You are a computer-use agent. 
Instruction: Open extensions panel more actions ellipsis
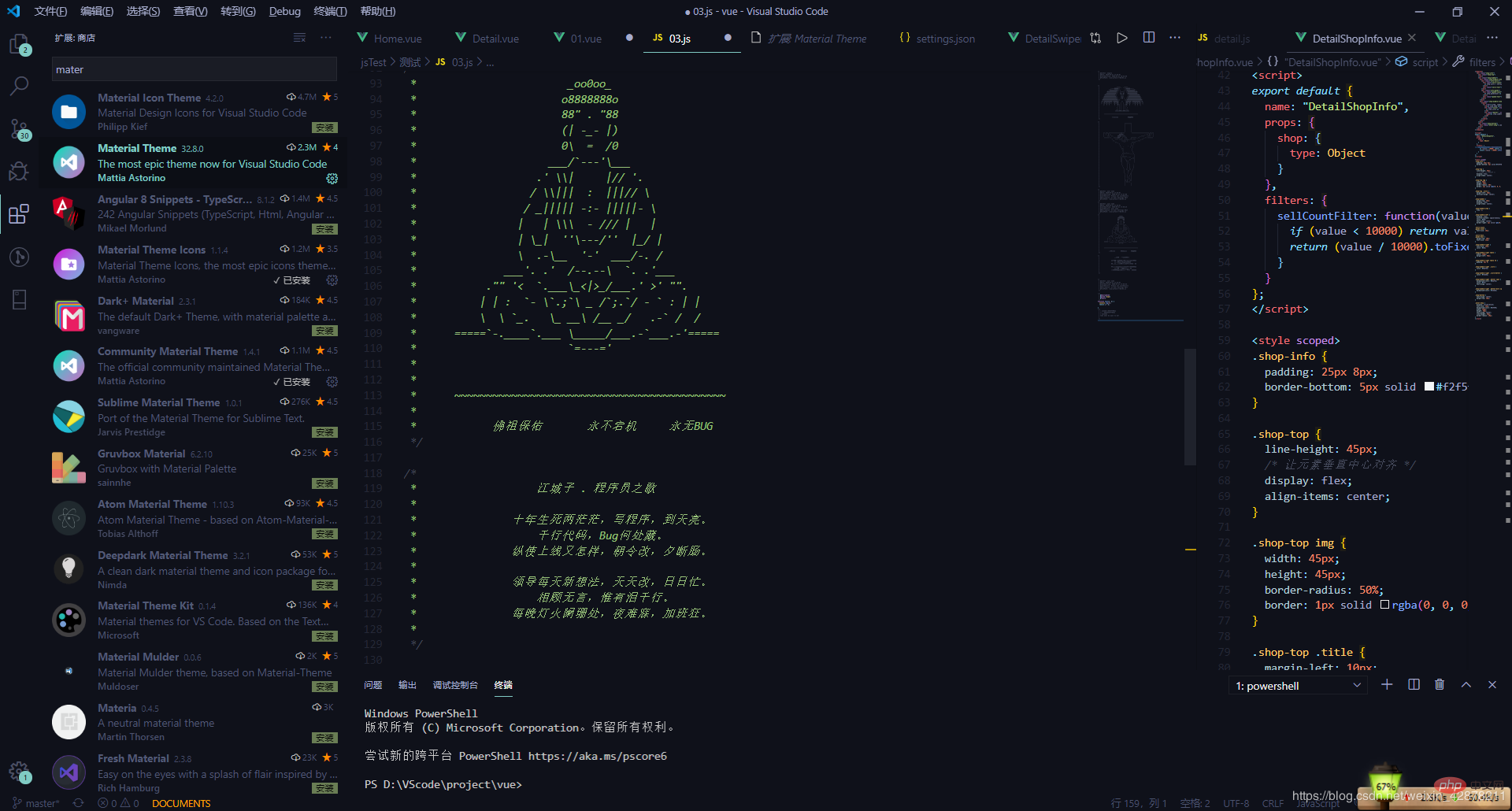click(326, 38)
